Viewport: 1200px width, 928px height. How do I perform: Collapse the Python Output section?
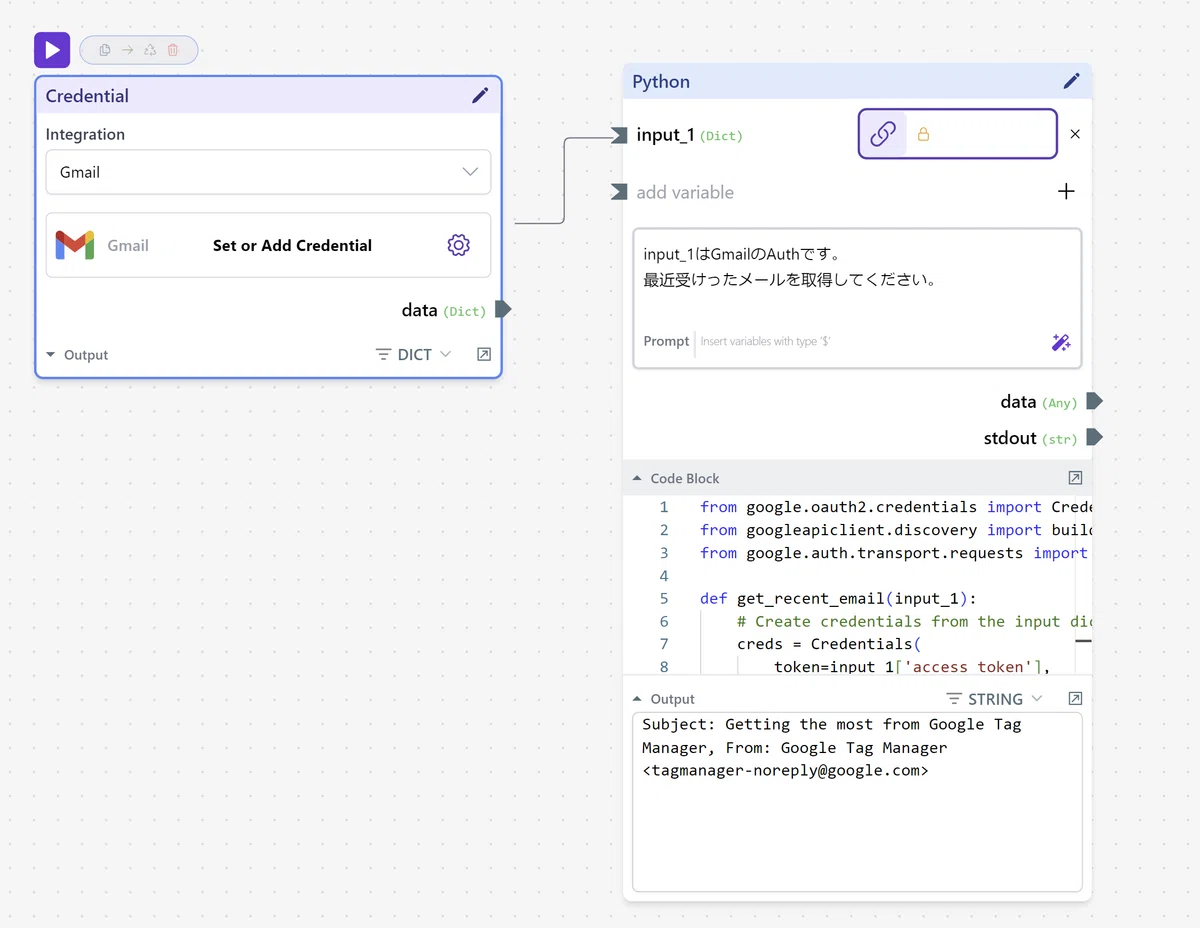637,699
